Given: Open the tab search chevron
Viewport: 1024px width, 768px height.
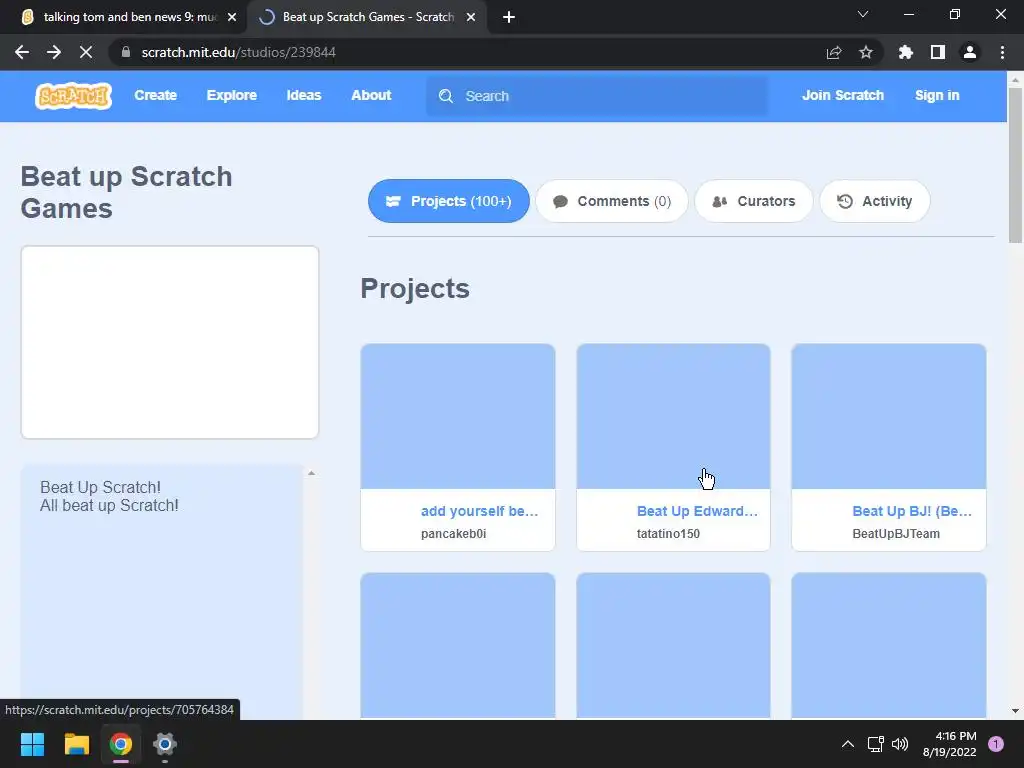Looking at the screenshot, I should (863, 14).
